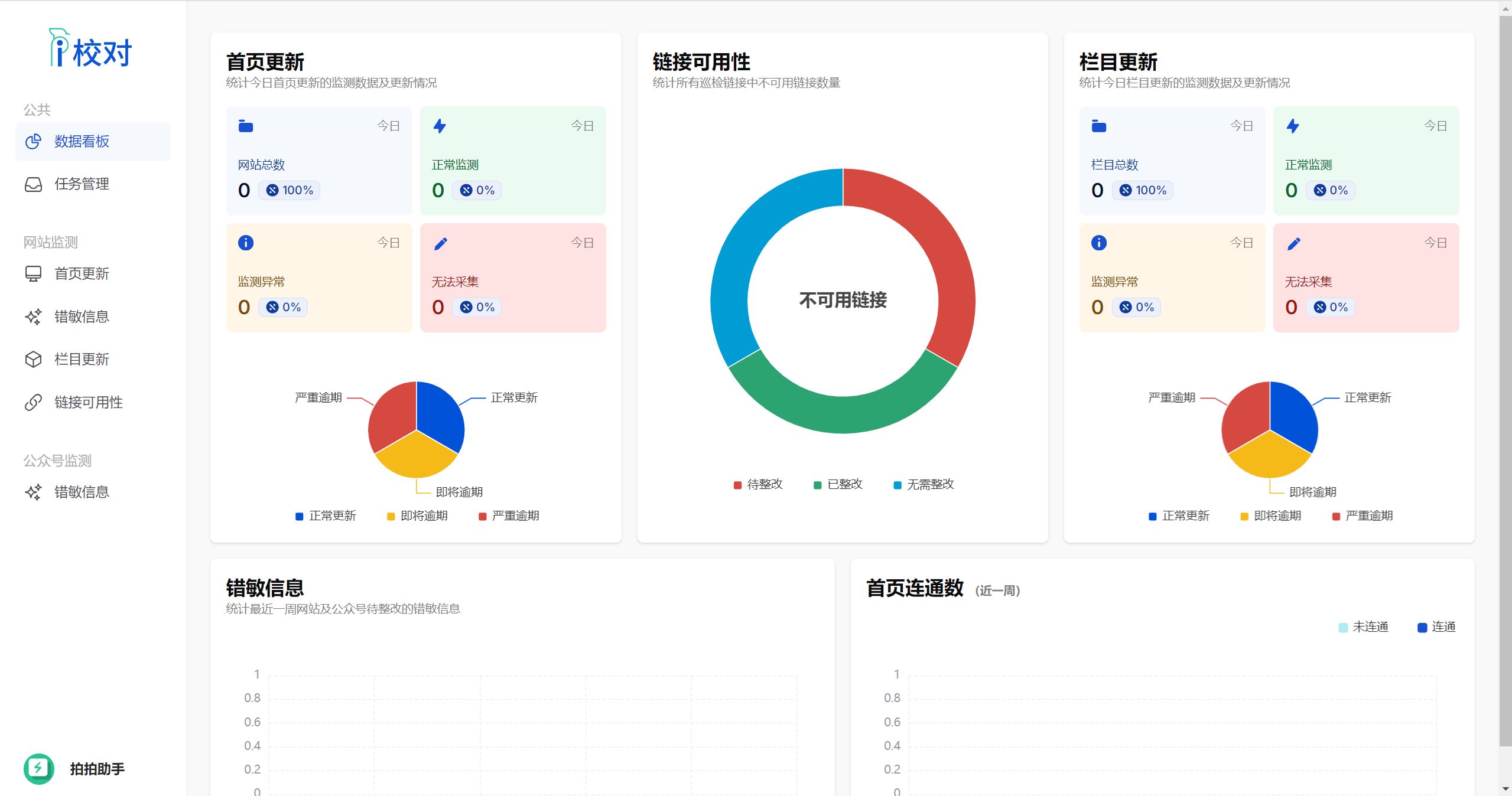Toggle 无需整改 legend in link donut chart
Image resolution: width=1512 pixels, height=796 pixels.
[x=924, y=485]
